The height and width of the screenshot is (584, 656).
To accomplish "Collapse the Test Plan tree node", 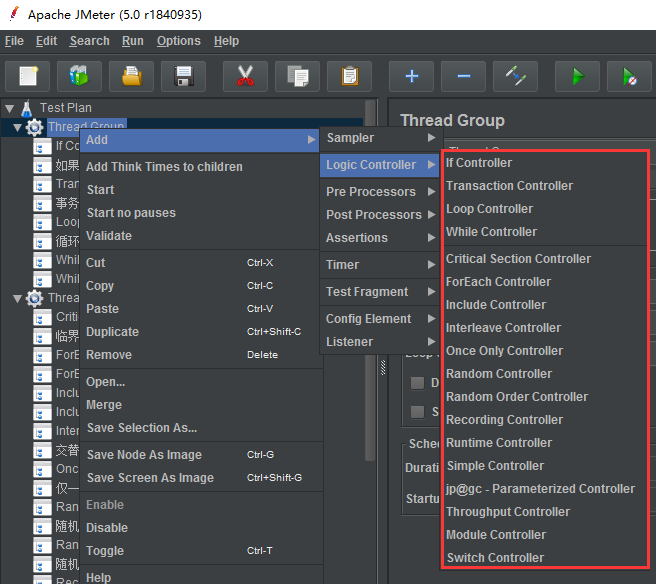I will tap(9, 109).
